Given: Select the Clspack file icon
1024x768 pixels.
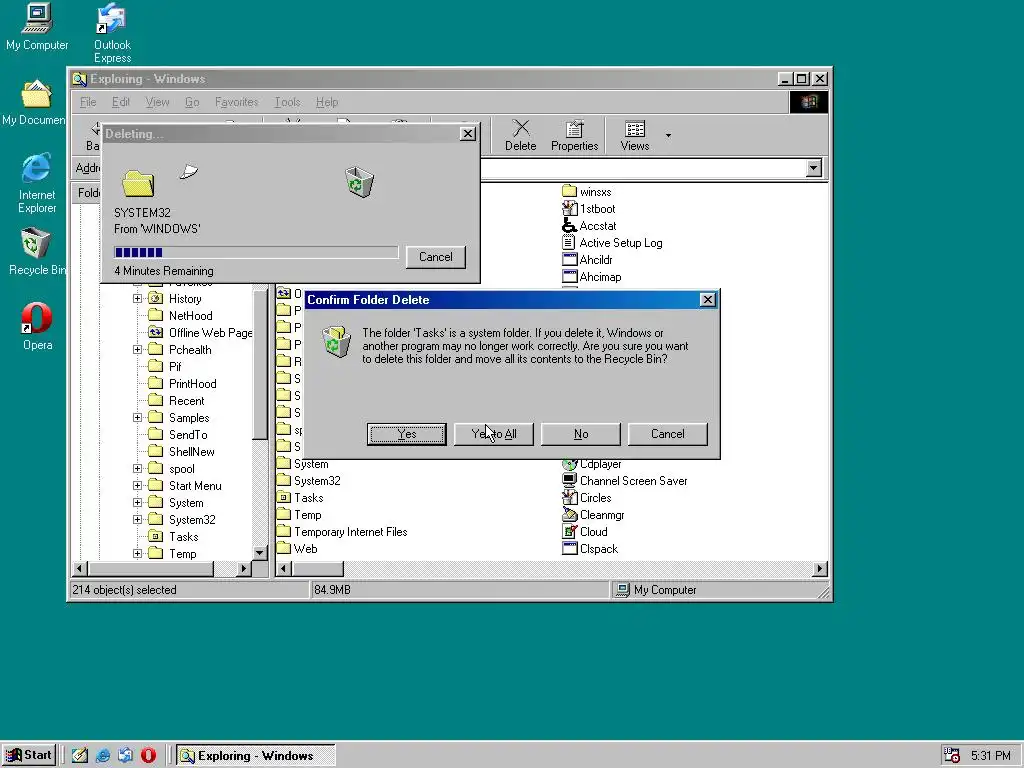Looking at the screenshot, I should (569, 548).
